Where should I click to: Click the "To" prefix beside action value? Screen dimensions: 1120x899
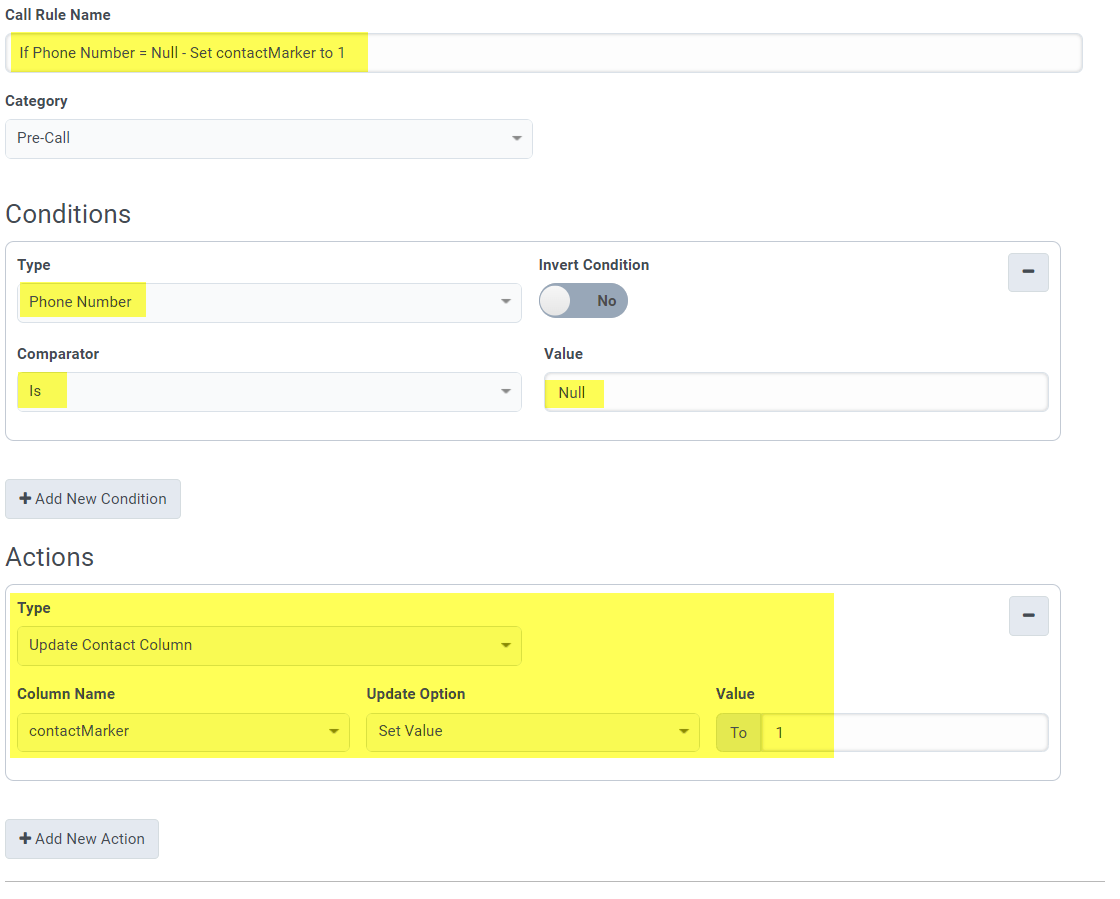point(738,733)
